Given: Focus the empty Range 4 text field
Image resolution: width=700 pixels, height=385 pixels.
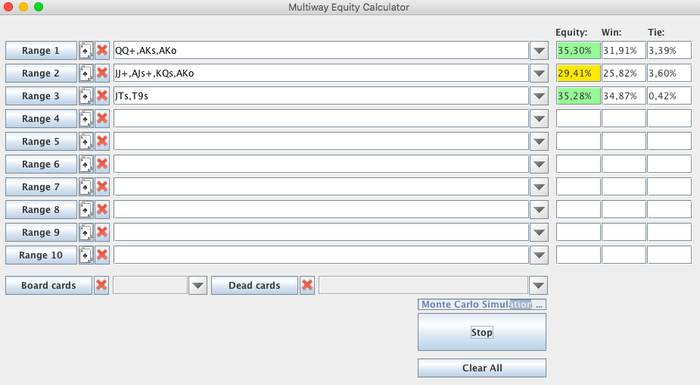Looking at the screenshot, I should pyautogui.click(x=321, y=119).
